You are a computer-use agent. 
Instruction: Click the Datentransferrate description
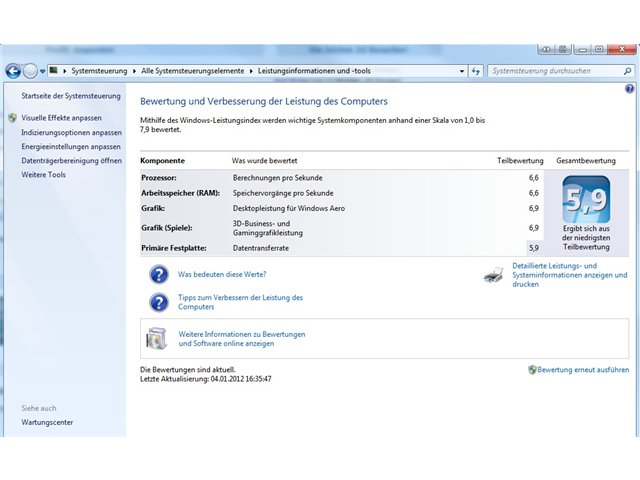click(x=261, y=248)
